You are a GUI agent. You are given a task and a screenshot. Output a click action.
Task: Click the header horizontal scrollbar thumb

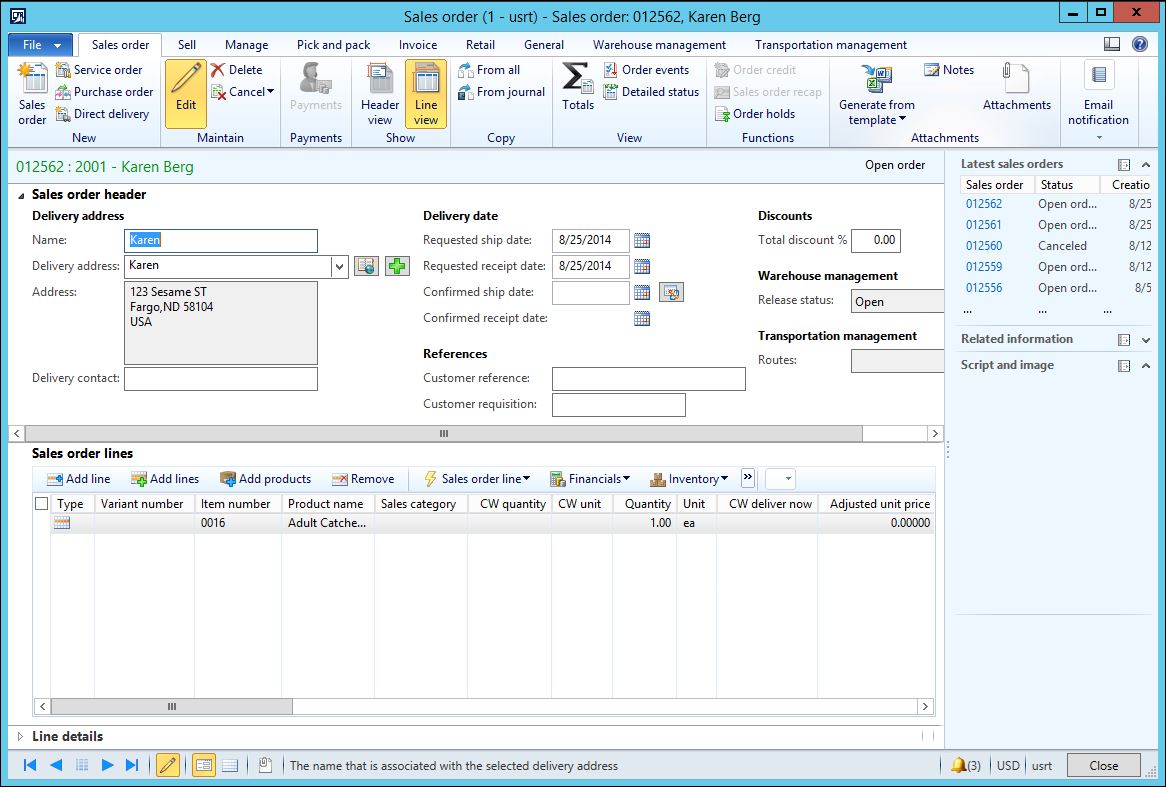(443, 434)
